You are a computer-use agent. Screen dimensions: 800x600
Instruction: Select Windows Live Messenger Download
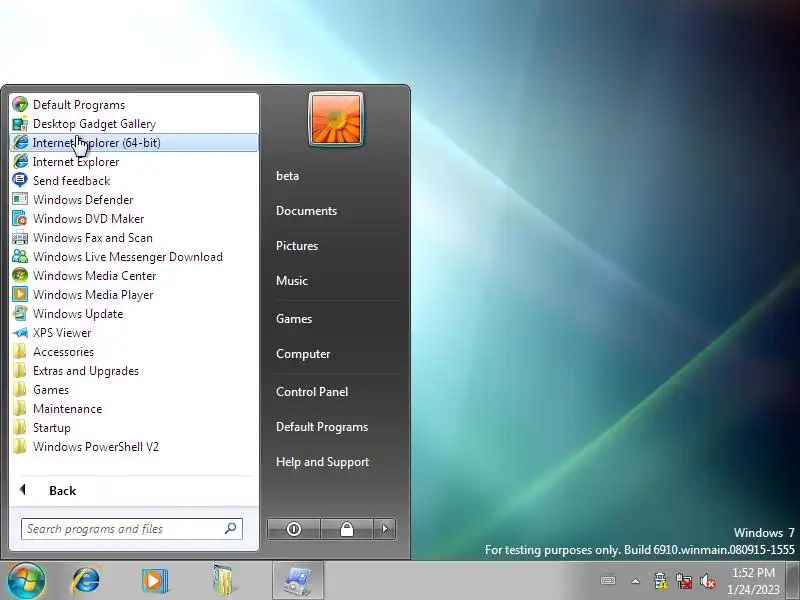pyautogui.click(x=134, y=257)
